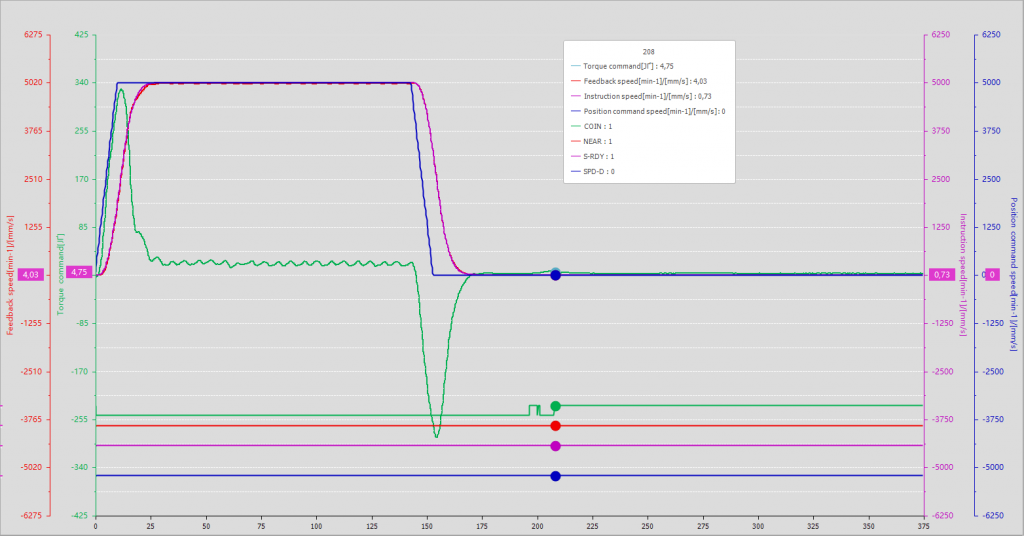Click the 208 cursor title in legend
1024x536 pixels.
click(x=649, y=51)
